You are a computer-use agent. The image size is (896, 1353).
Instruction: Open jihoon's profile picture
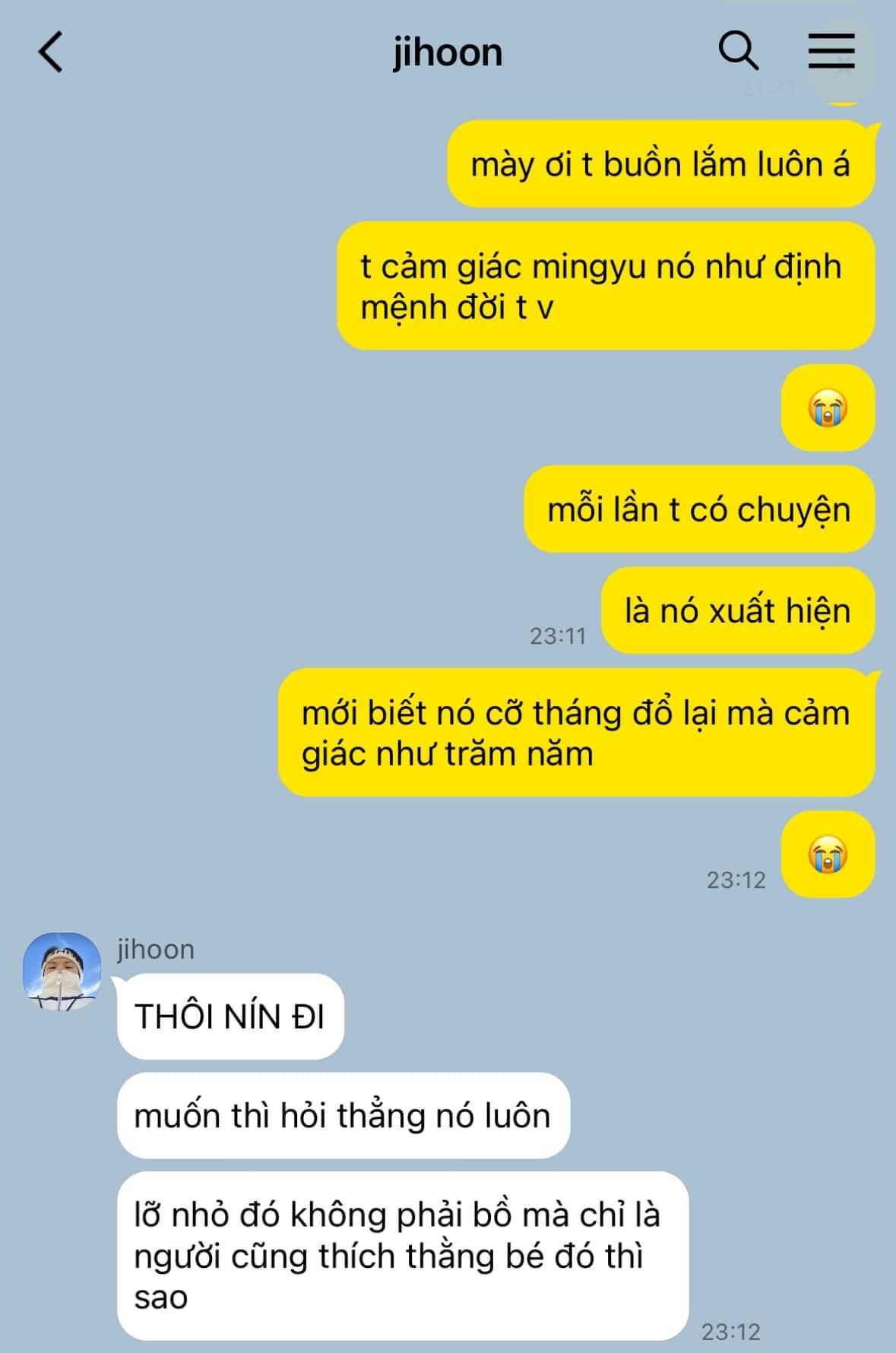coord(62,971)
